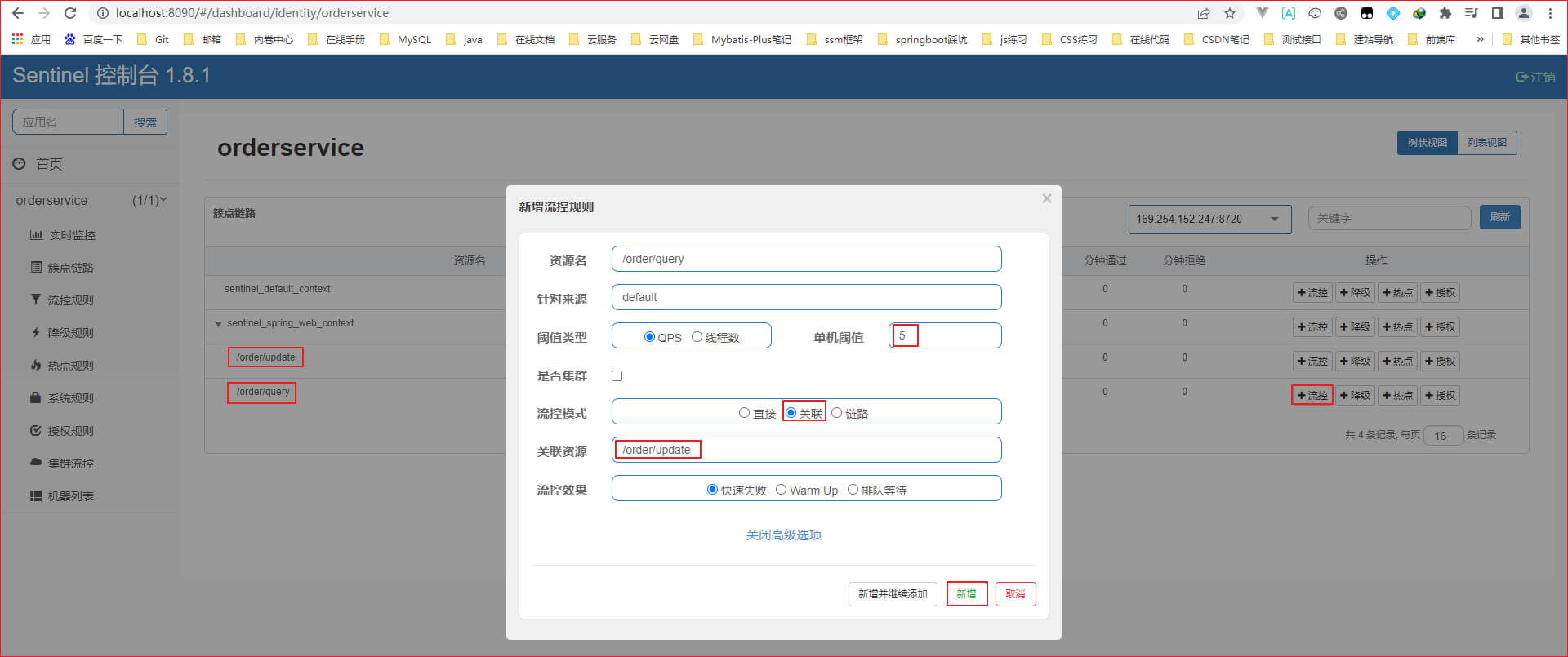
Task: Add 授权 rule for sentinel_default_context row
Action: [x=1440, y=292]
